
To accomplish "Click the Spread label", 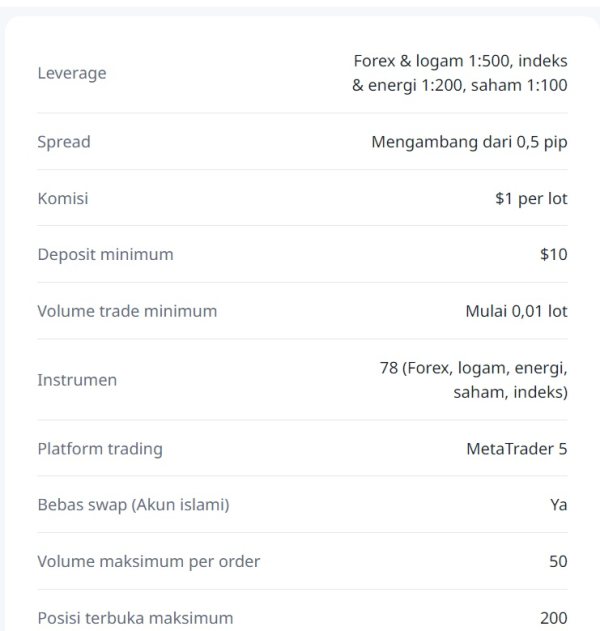I will [x=64, y=142].
